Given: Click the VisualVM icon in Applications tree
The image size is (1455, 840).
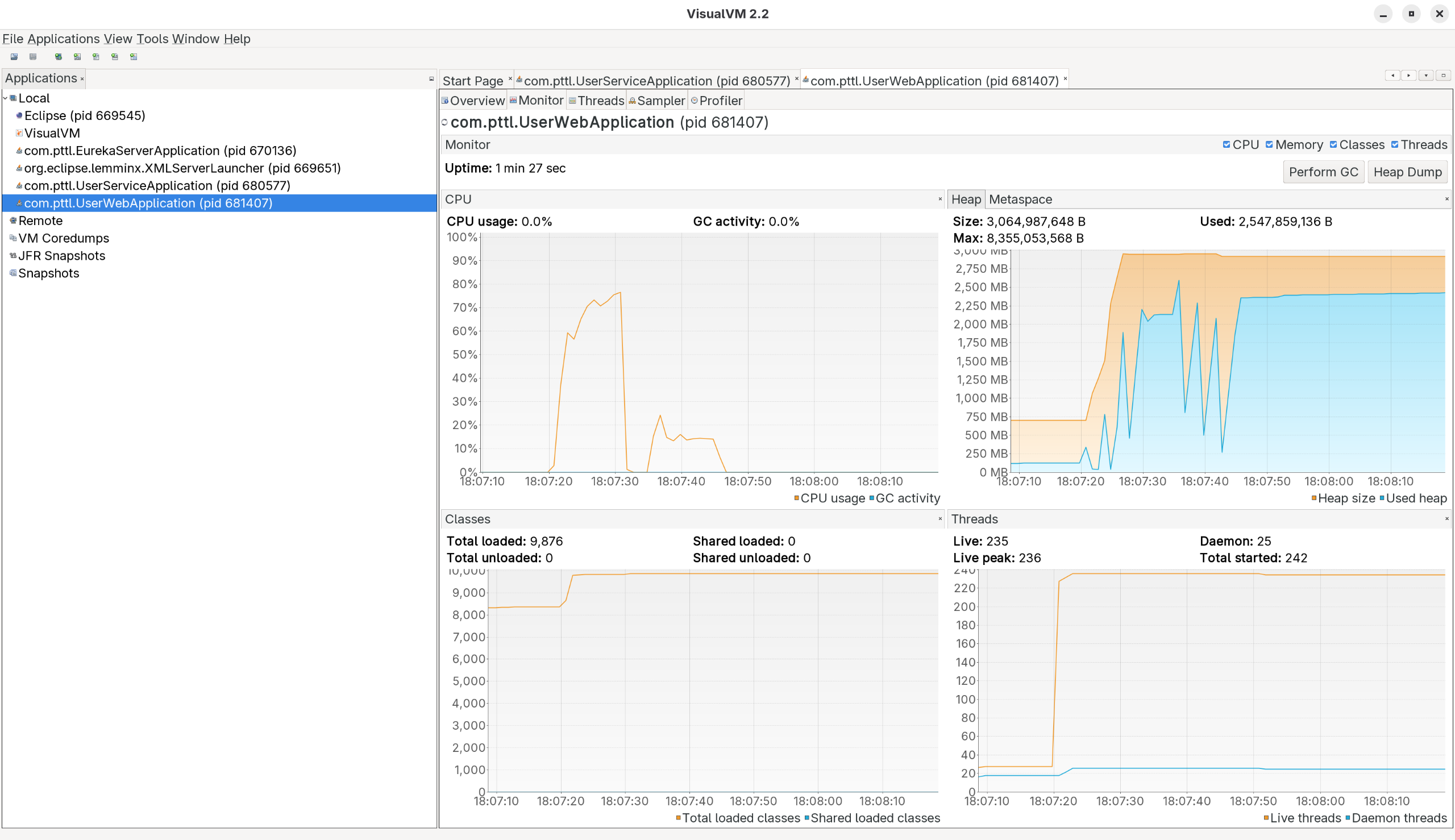Looking at the screenshot, I should 19,133.
